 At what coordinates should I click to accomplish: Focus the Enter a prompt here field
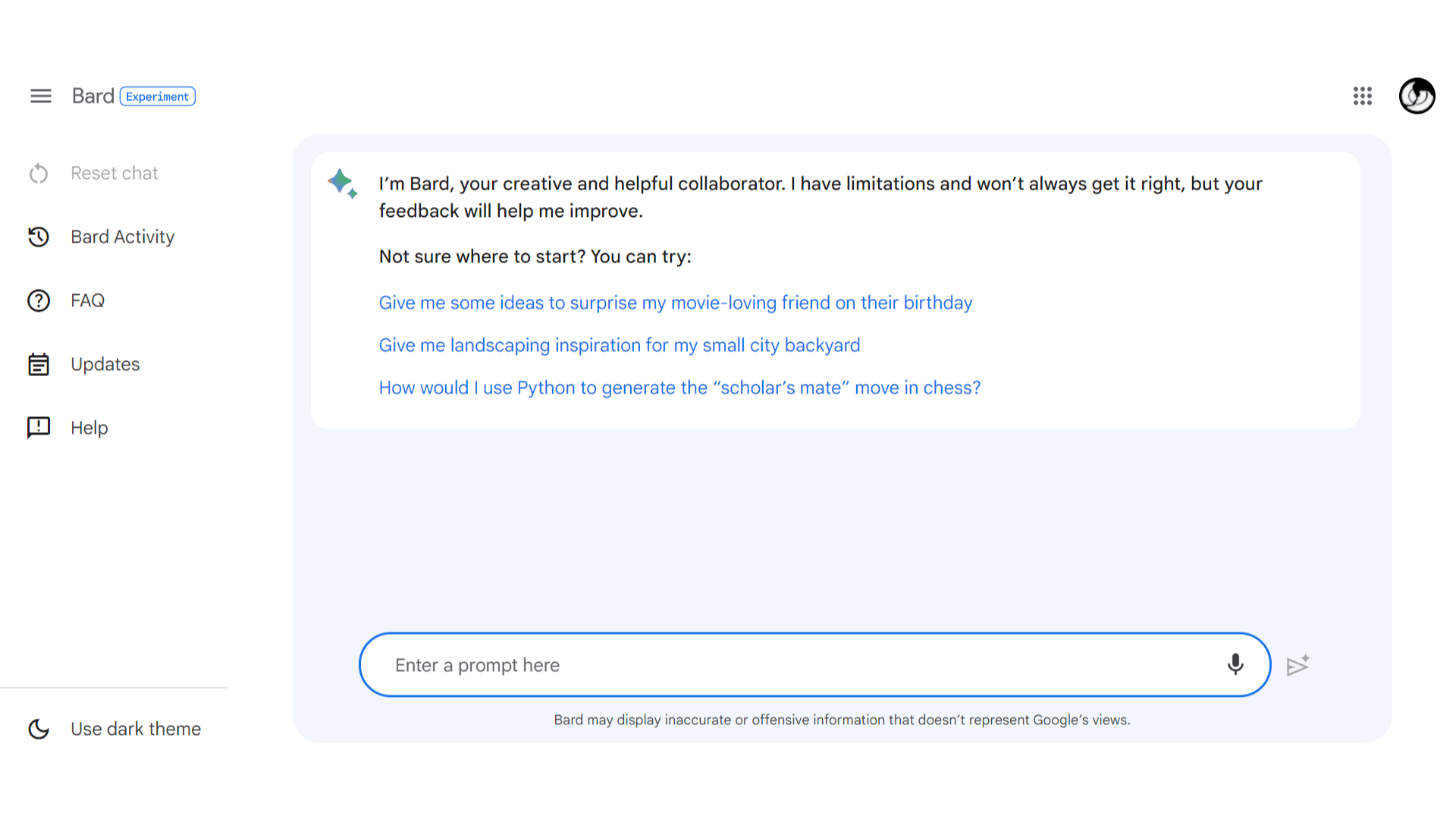804,665
